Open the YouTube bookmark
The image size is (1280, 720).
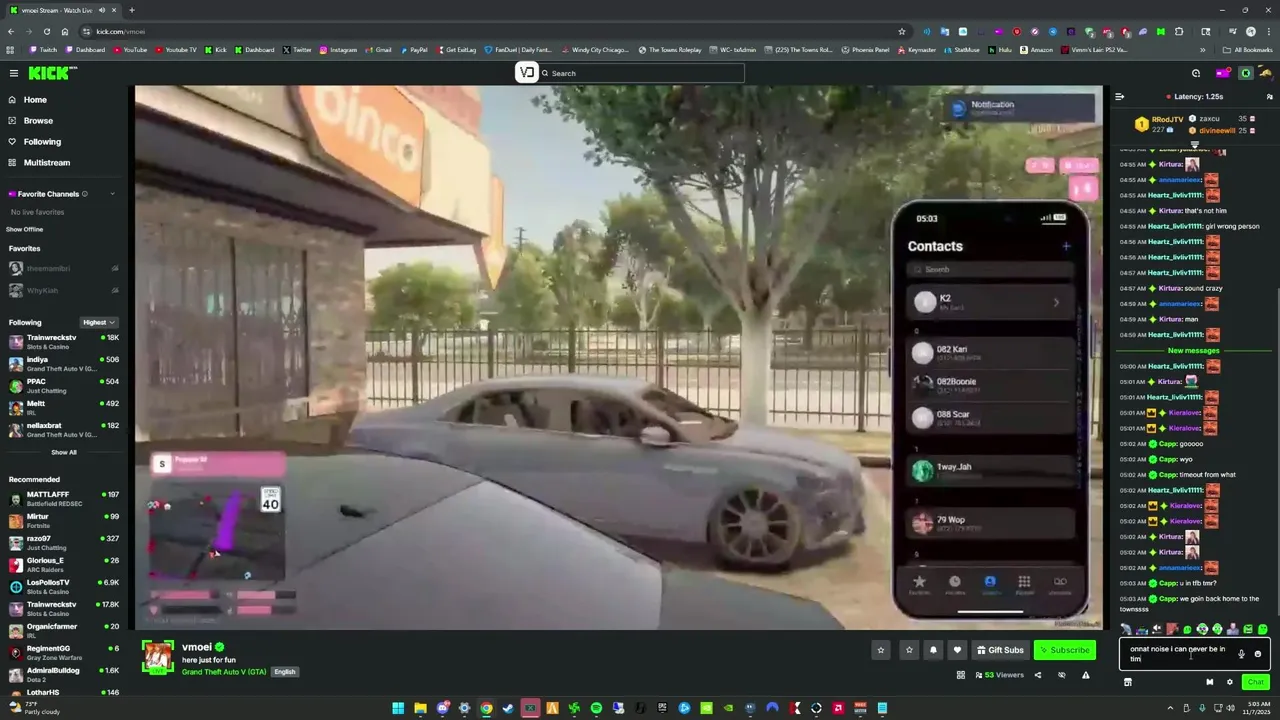[130, 50]
